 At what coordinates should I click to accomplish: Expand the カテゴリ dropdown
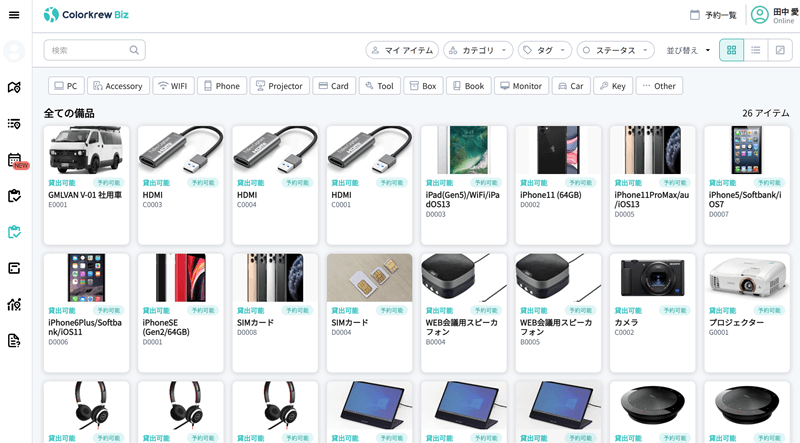[478, 50]
